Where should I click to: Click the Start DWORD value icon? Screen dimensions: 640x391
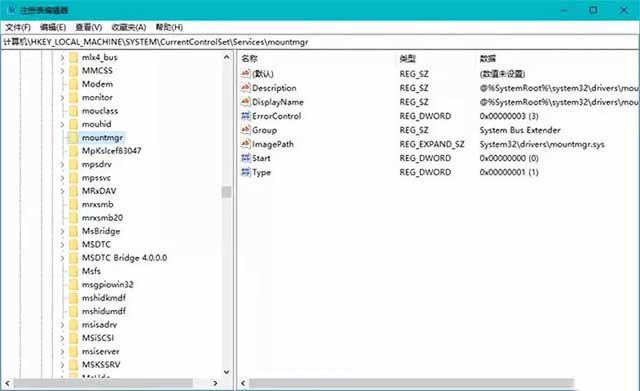point(245,158)
